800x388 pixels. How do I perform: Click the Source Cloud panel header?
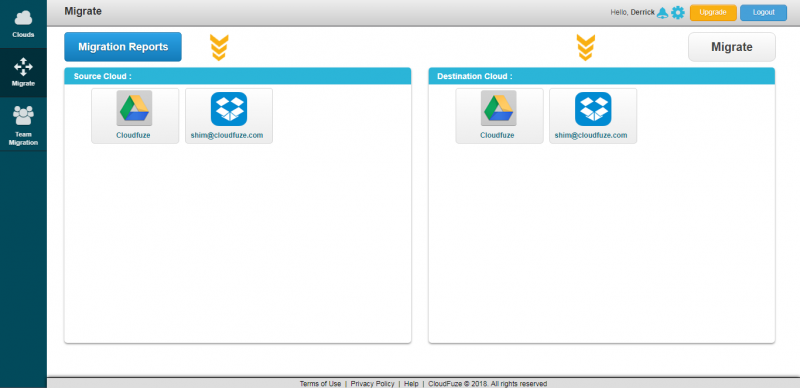pos(238,76)
